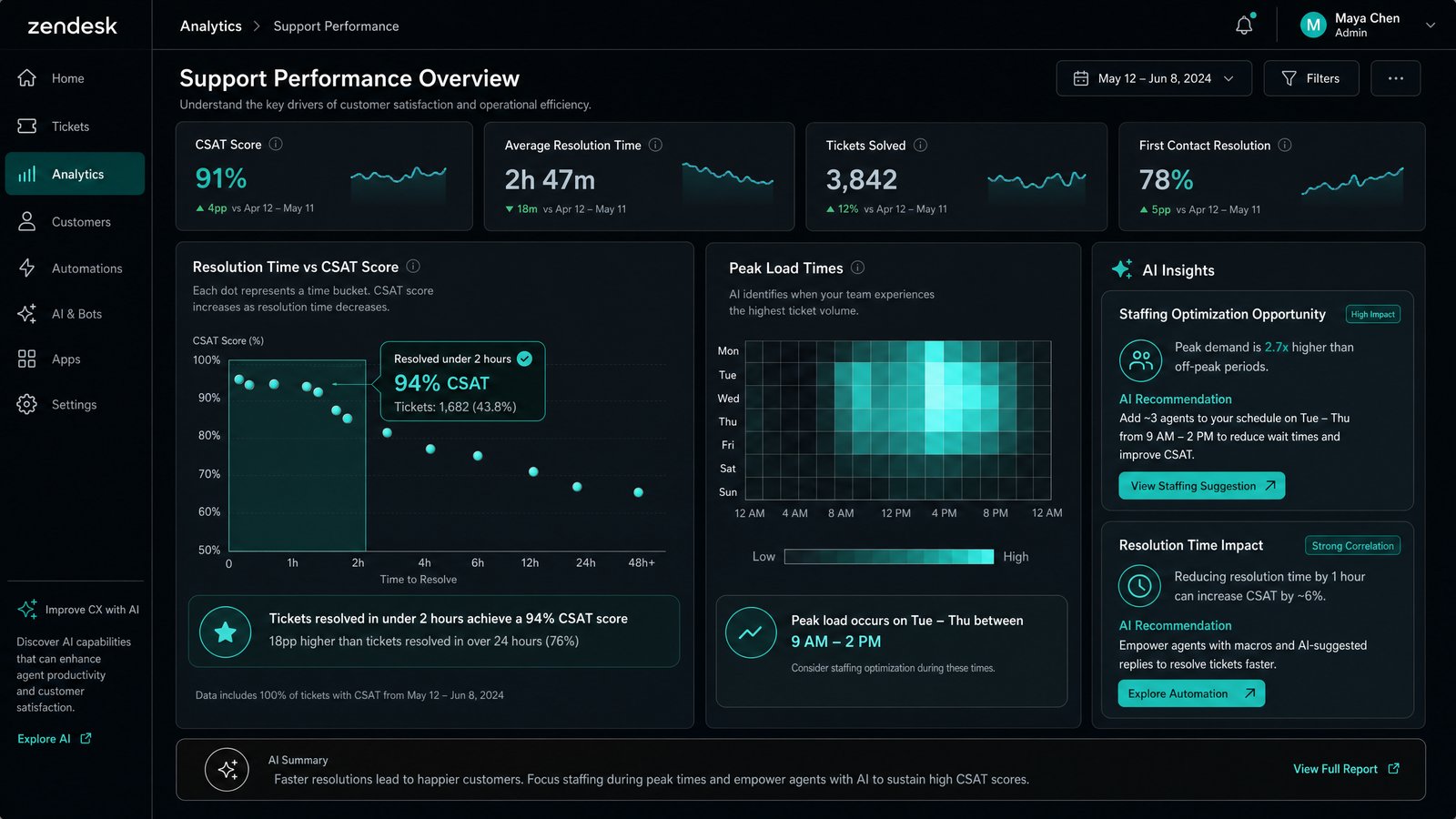Click the star icon in CSAT callout
The width and height of the screenshot is (1456, 819).
point(226,632)
